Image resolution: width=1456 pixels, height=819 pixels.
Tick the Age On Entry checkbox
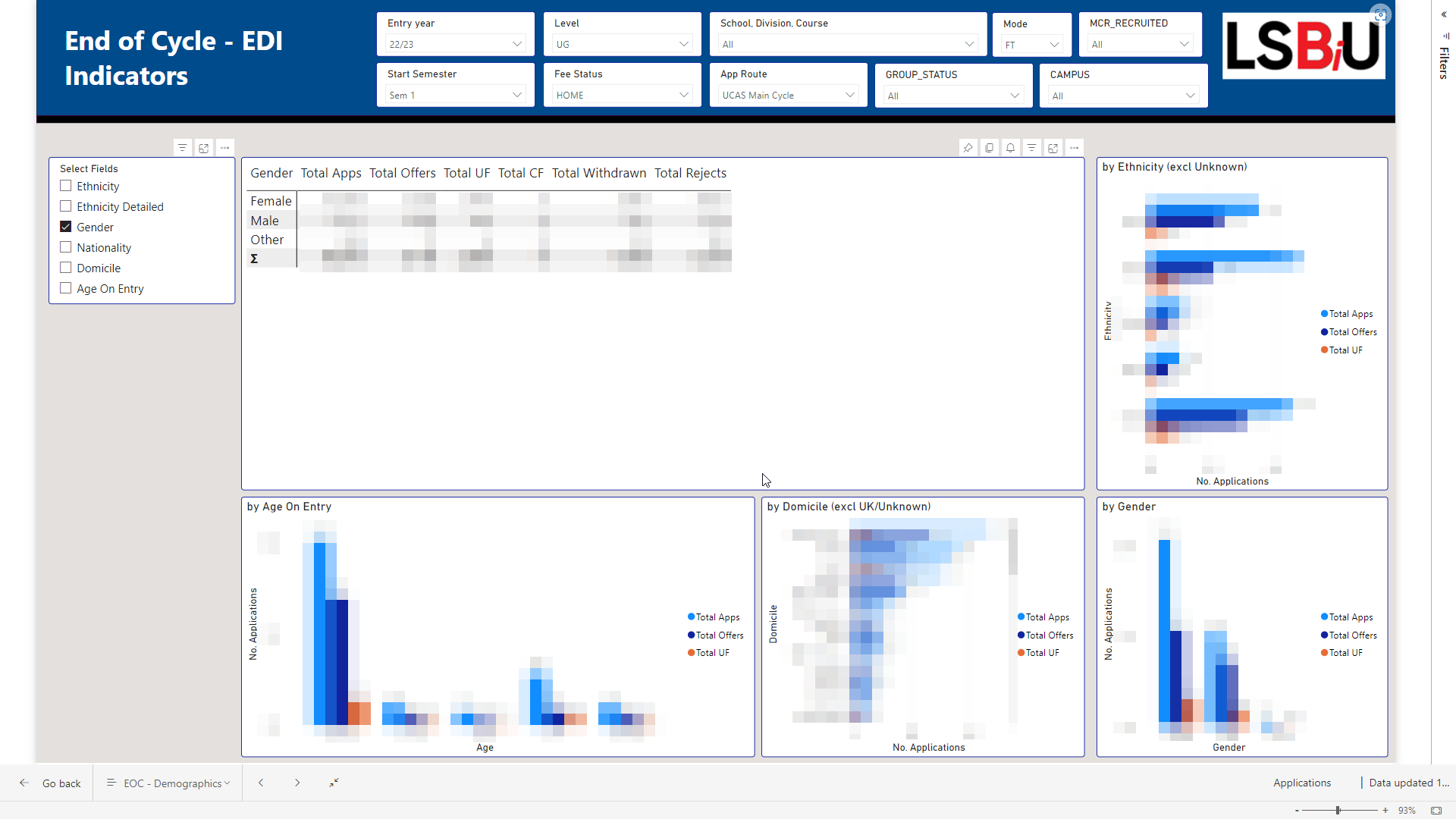click(x=66, y=288)
